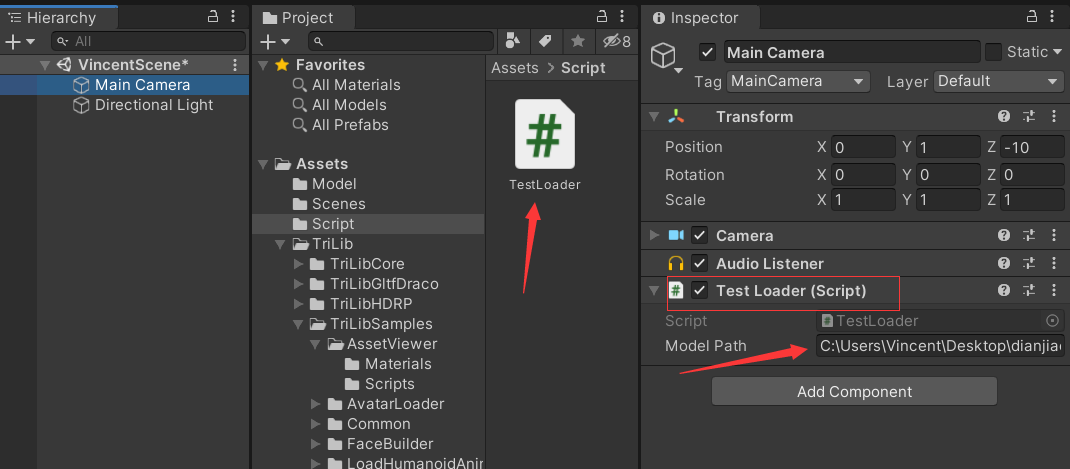Open help for the Camera component
This screenshot has height=469, width=1070.
[1004, 236]
